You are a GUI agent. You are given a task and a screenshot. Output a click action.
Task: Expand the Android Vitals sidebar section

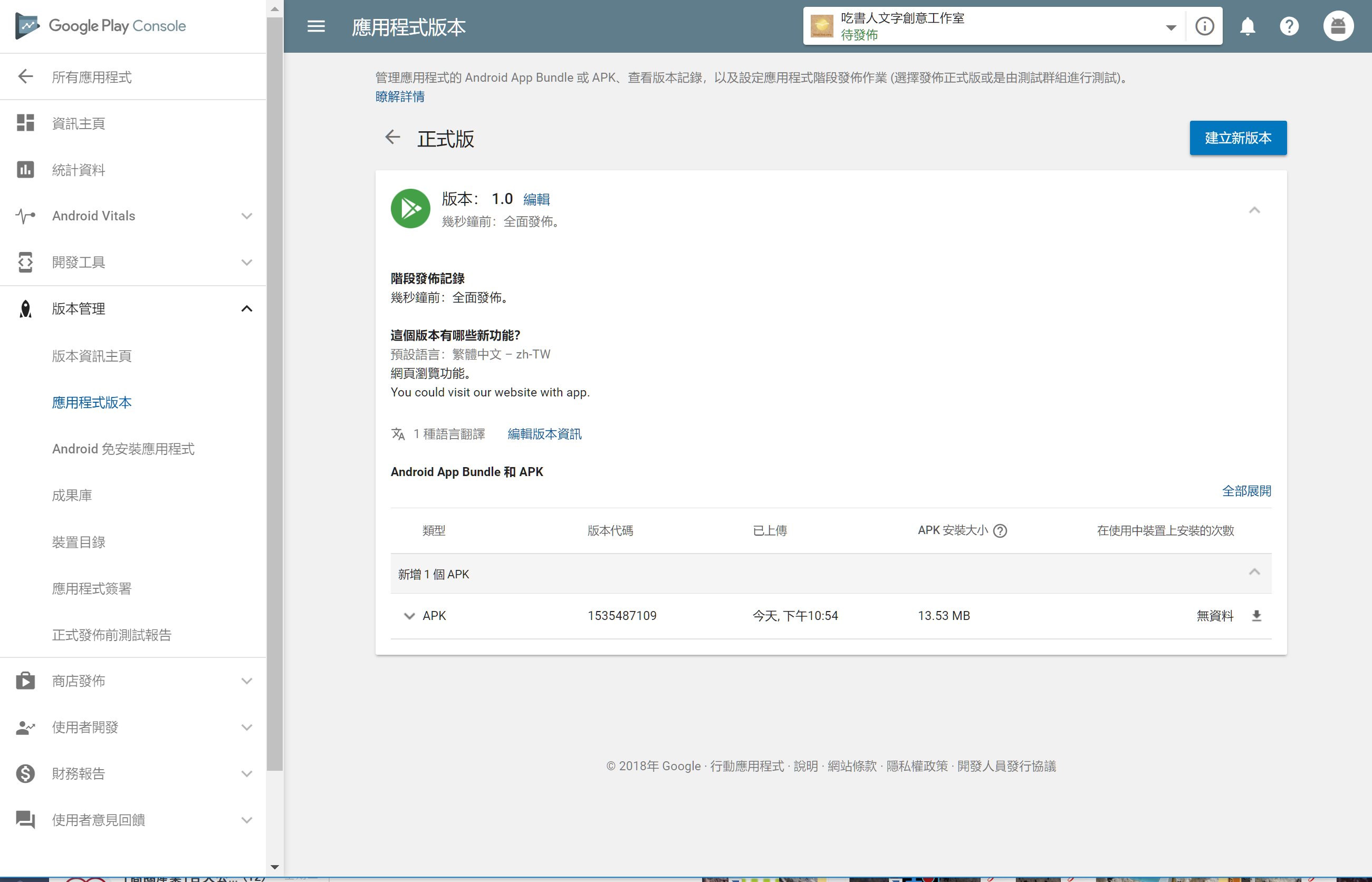tap(246, 216)
